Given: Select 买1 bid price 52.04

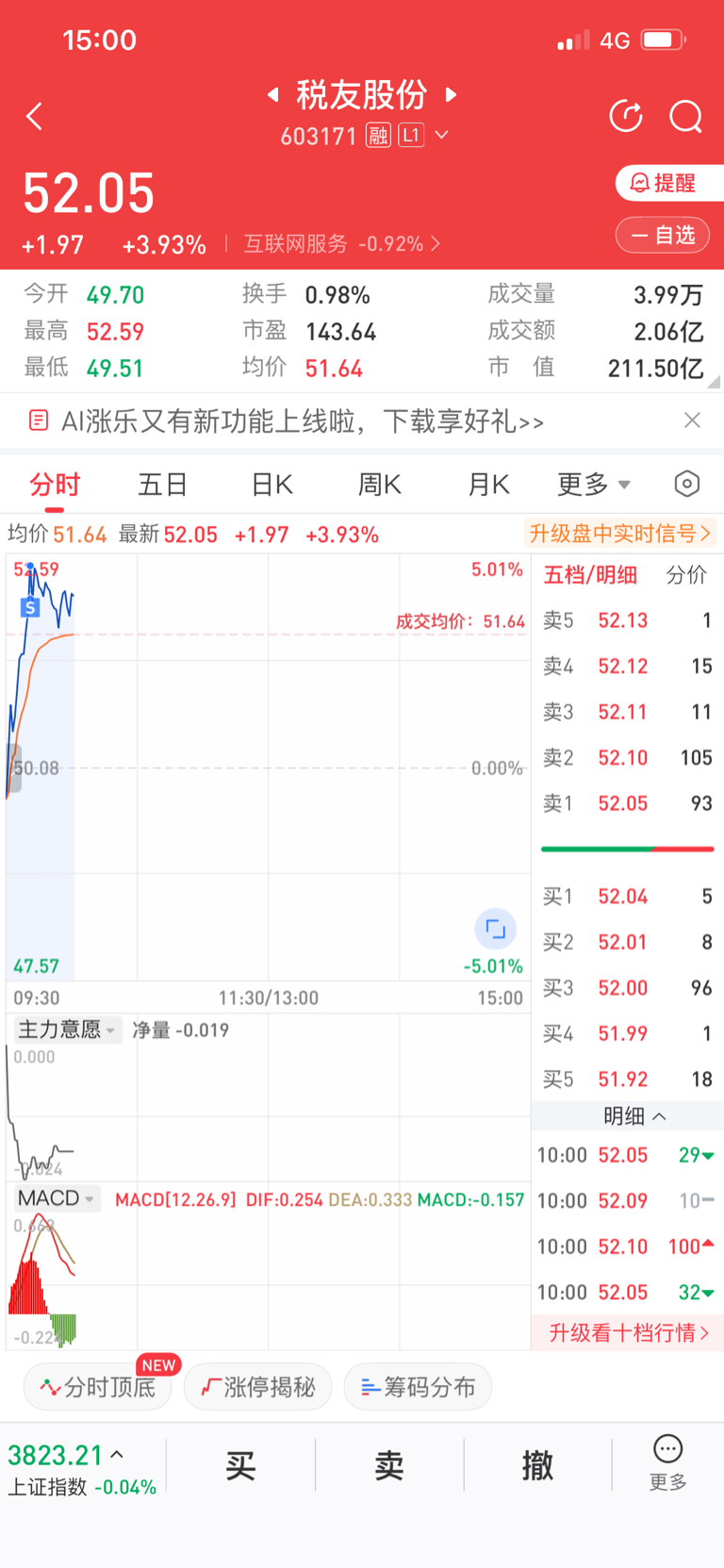Looking at the screenshot, I should coord(623,896).
